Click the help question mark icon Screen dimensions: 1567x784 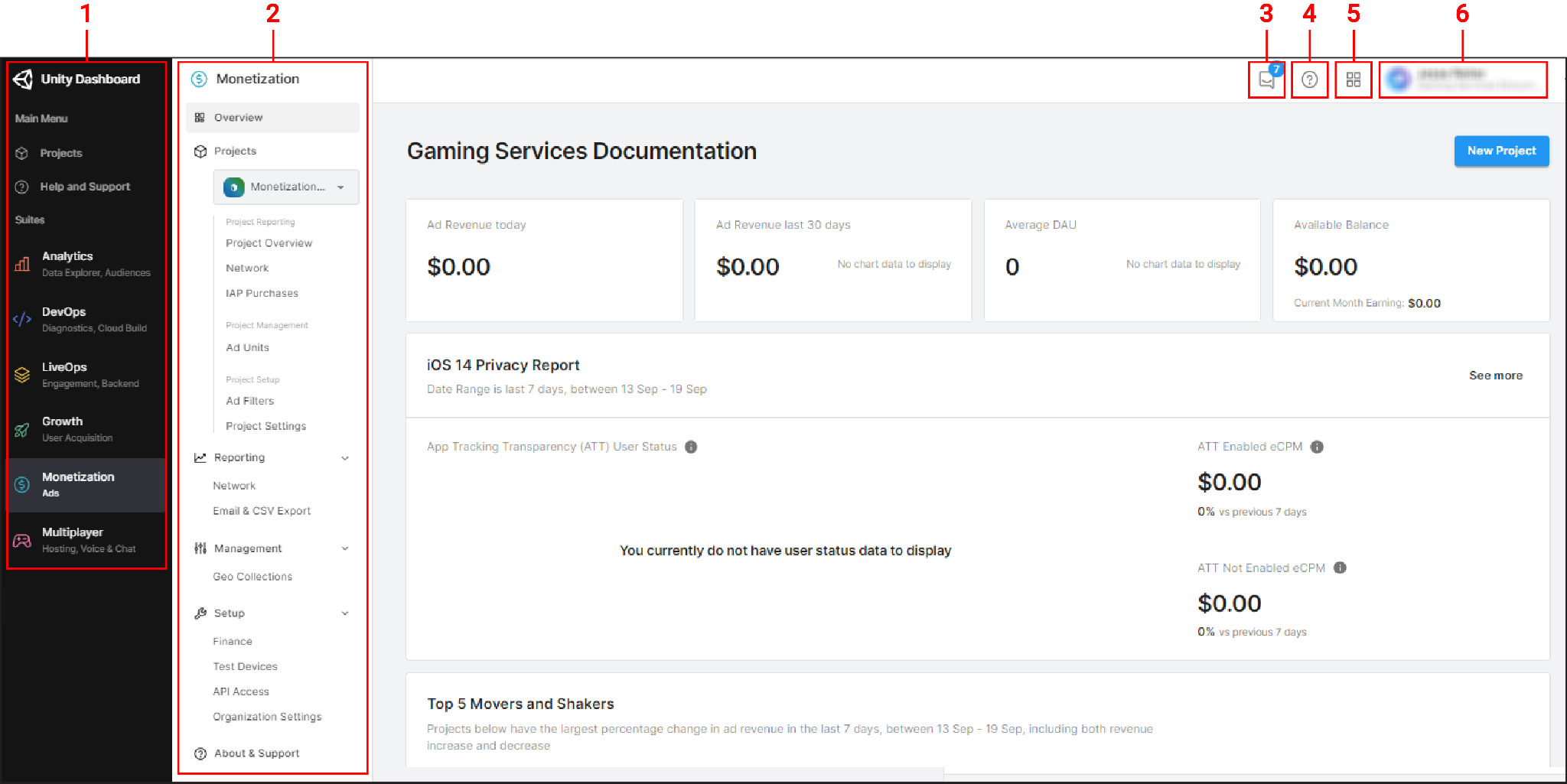[x=1308, y=80]
